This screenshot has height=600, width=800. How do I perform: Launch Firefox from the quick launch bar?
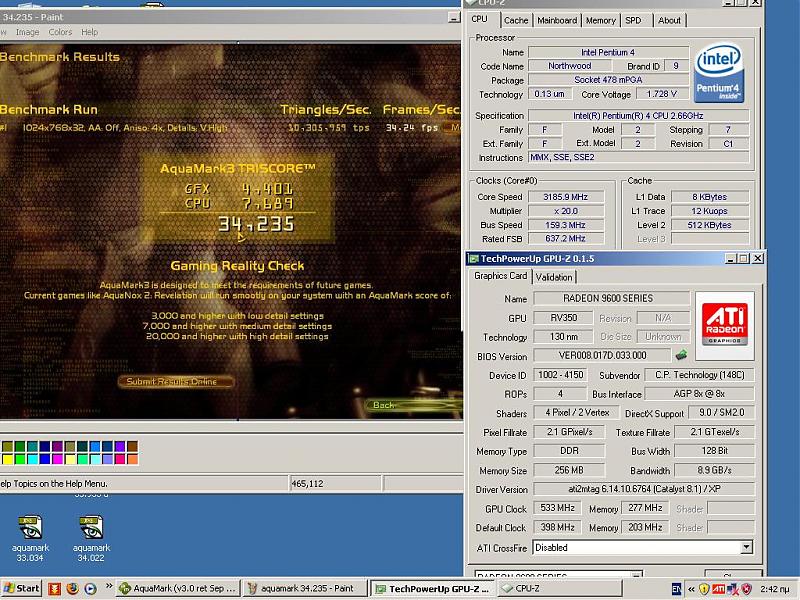click(72, 588)
